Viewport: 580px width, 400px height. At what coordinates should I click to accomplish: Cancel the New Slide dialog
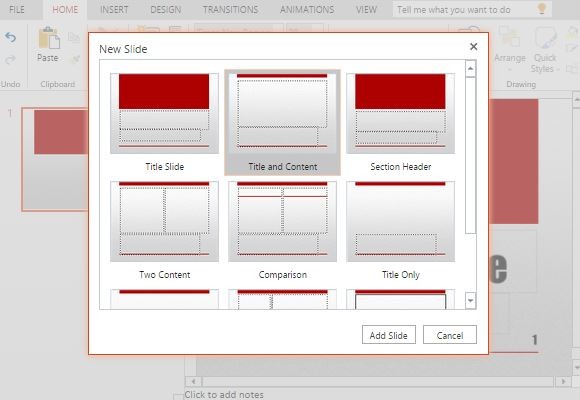450,335
